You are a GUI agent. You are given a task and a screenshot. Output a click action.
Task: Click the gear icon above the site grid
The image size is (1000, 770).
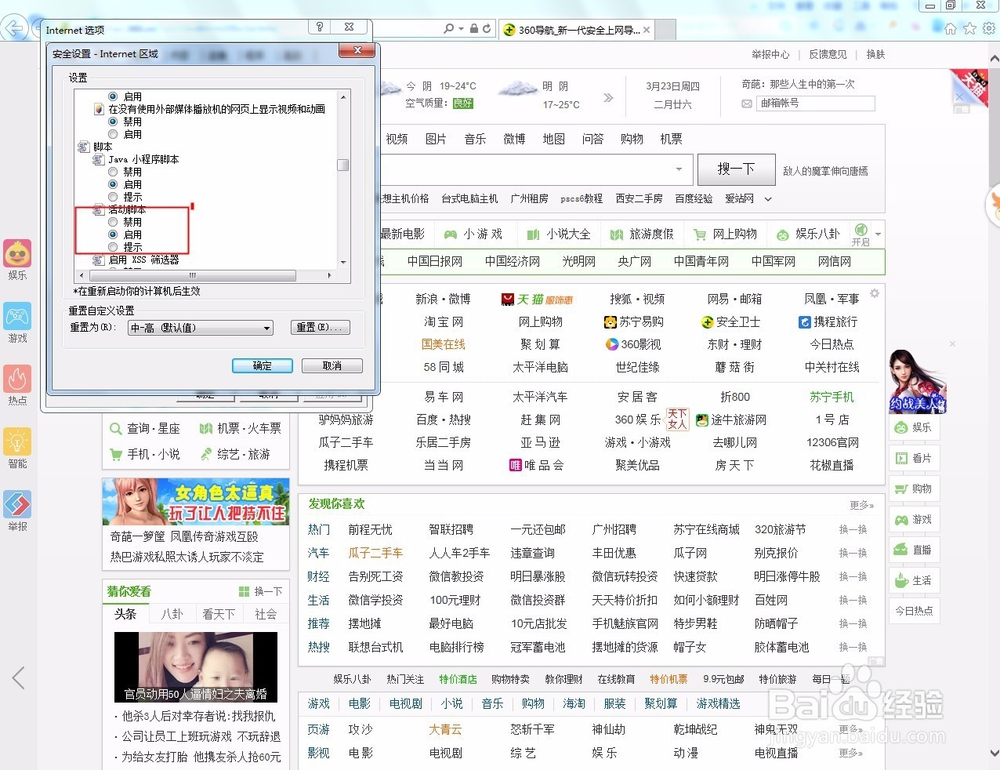(x=874, y=293)
